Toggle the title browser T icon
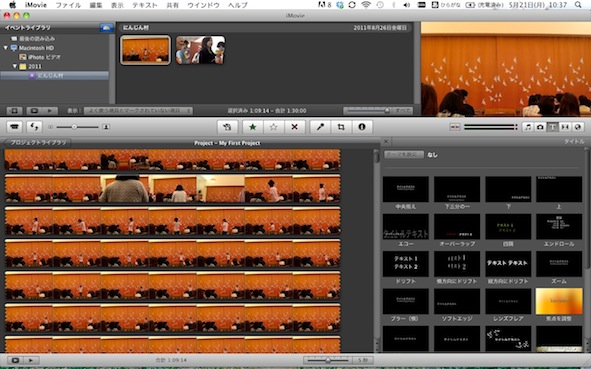 (553, 127)
